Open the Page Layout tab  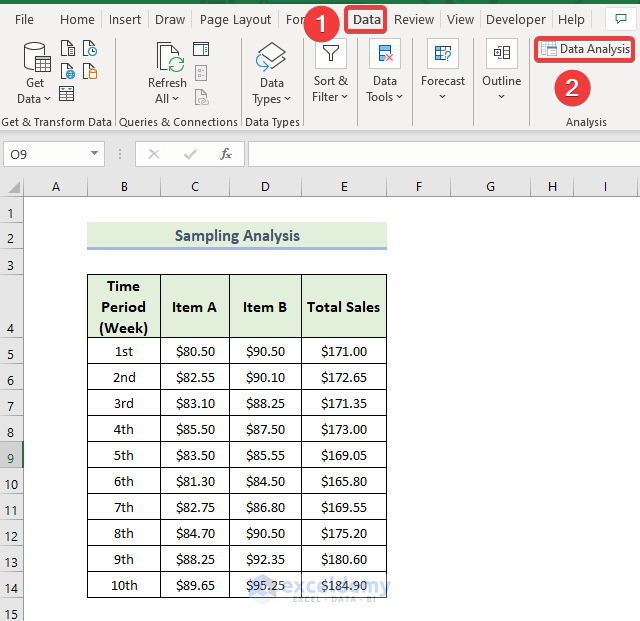coord(235,19)
